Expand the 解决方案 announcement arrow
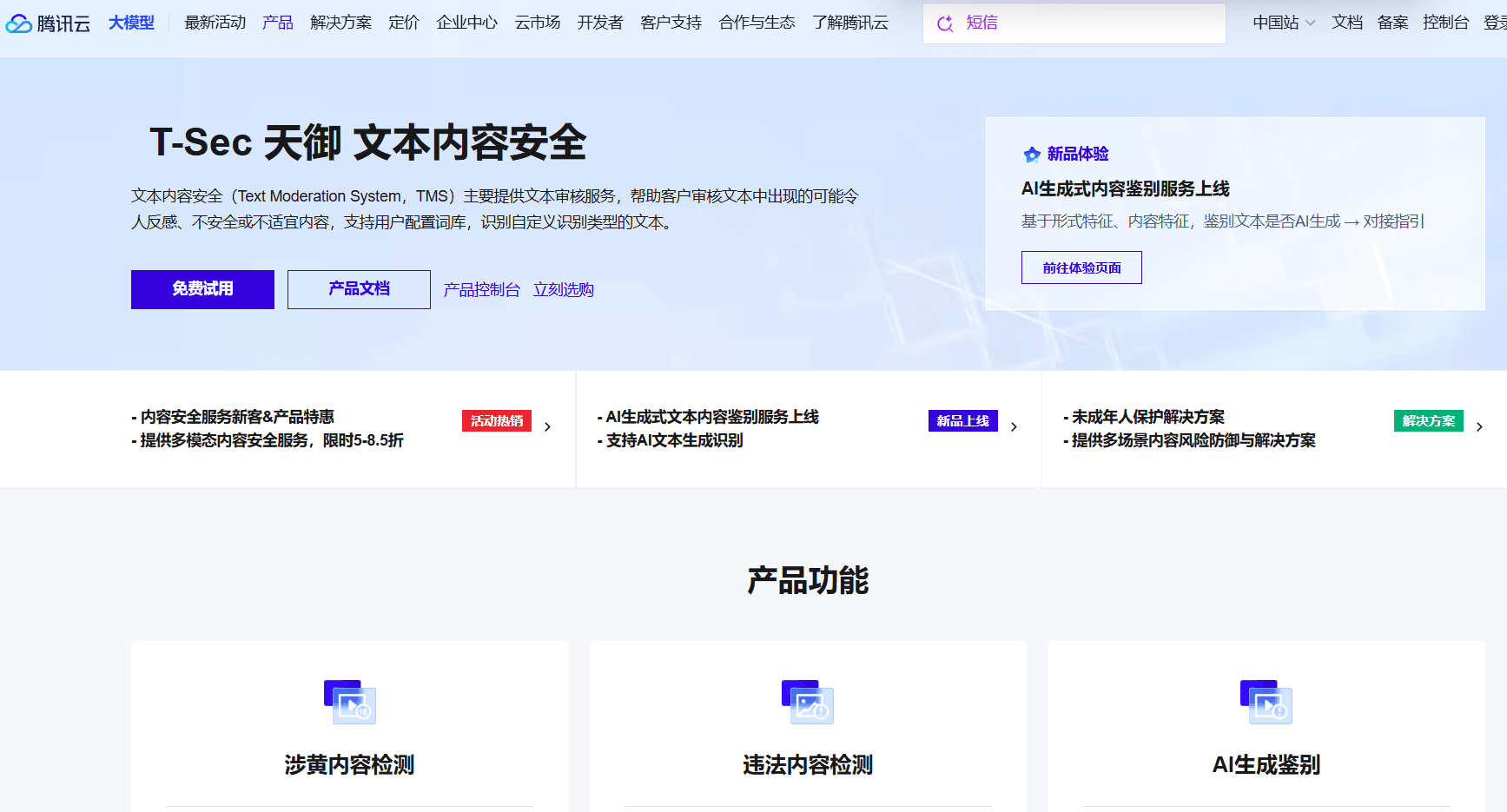 pos(1479,426)
